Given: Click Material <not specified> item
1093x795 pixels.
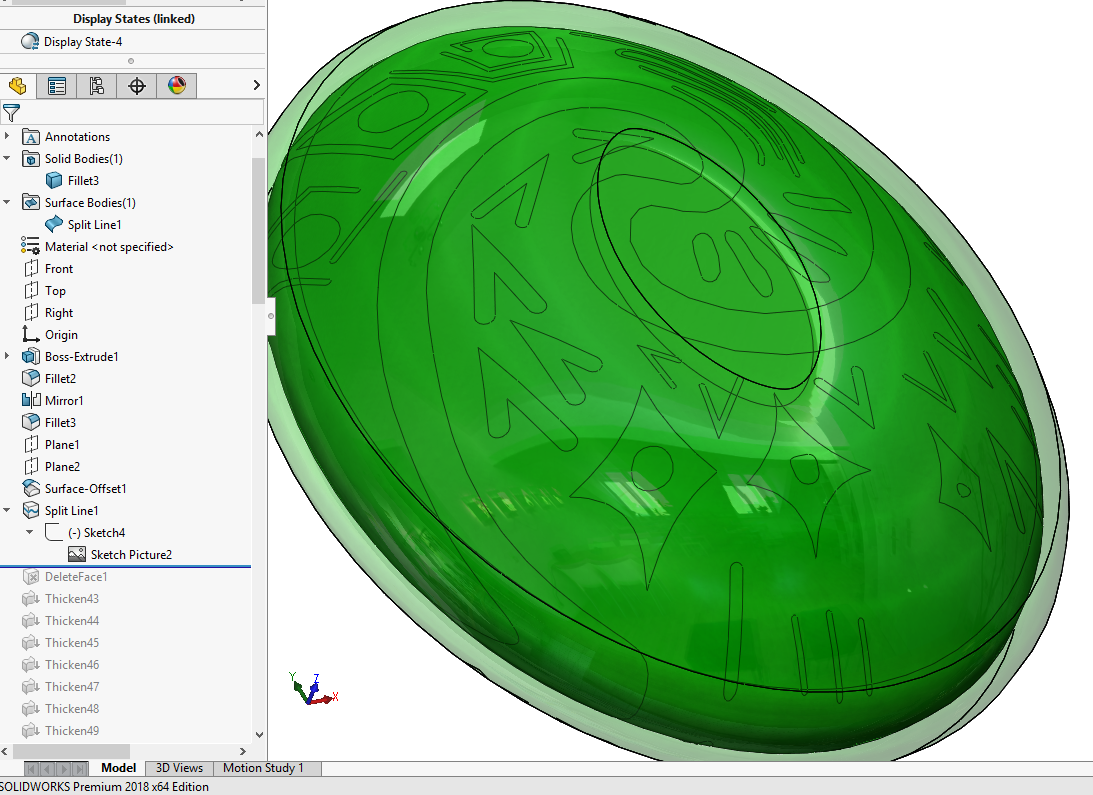Looking at the screenshot, I should (x=109, y=247).
